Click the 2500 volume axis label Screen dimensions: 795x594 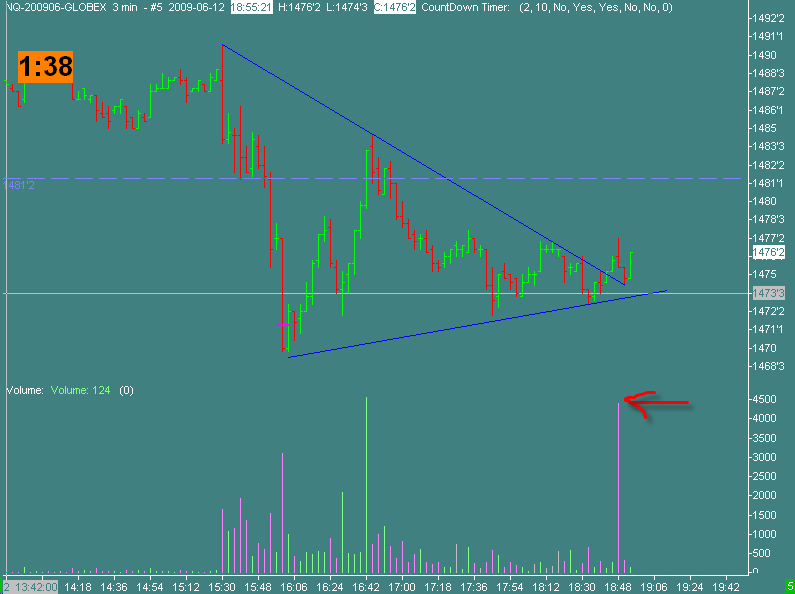(x=764, y=476)
